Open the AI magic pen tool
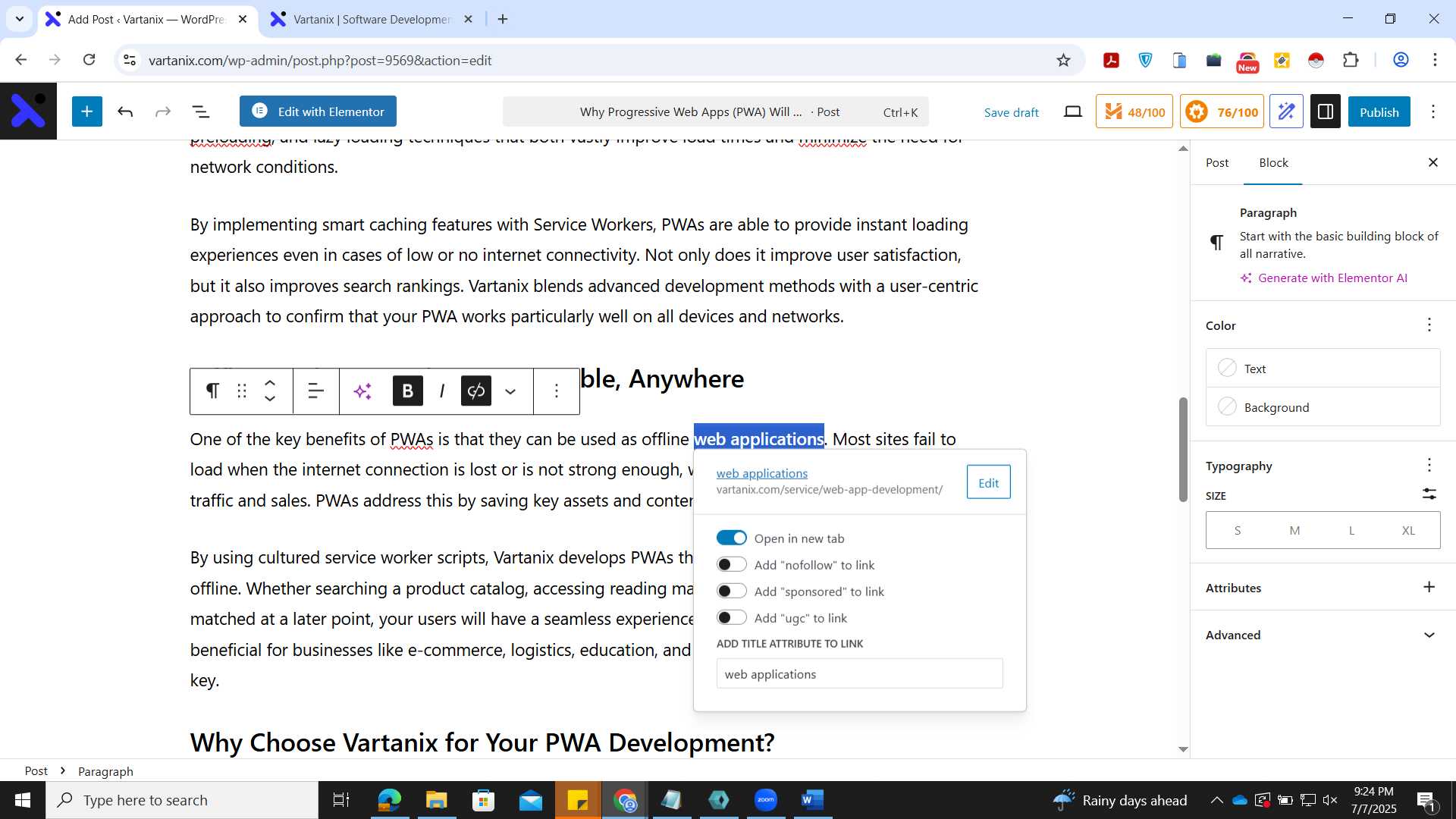1456x819 pixels. click(x=1286, y=112)
